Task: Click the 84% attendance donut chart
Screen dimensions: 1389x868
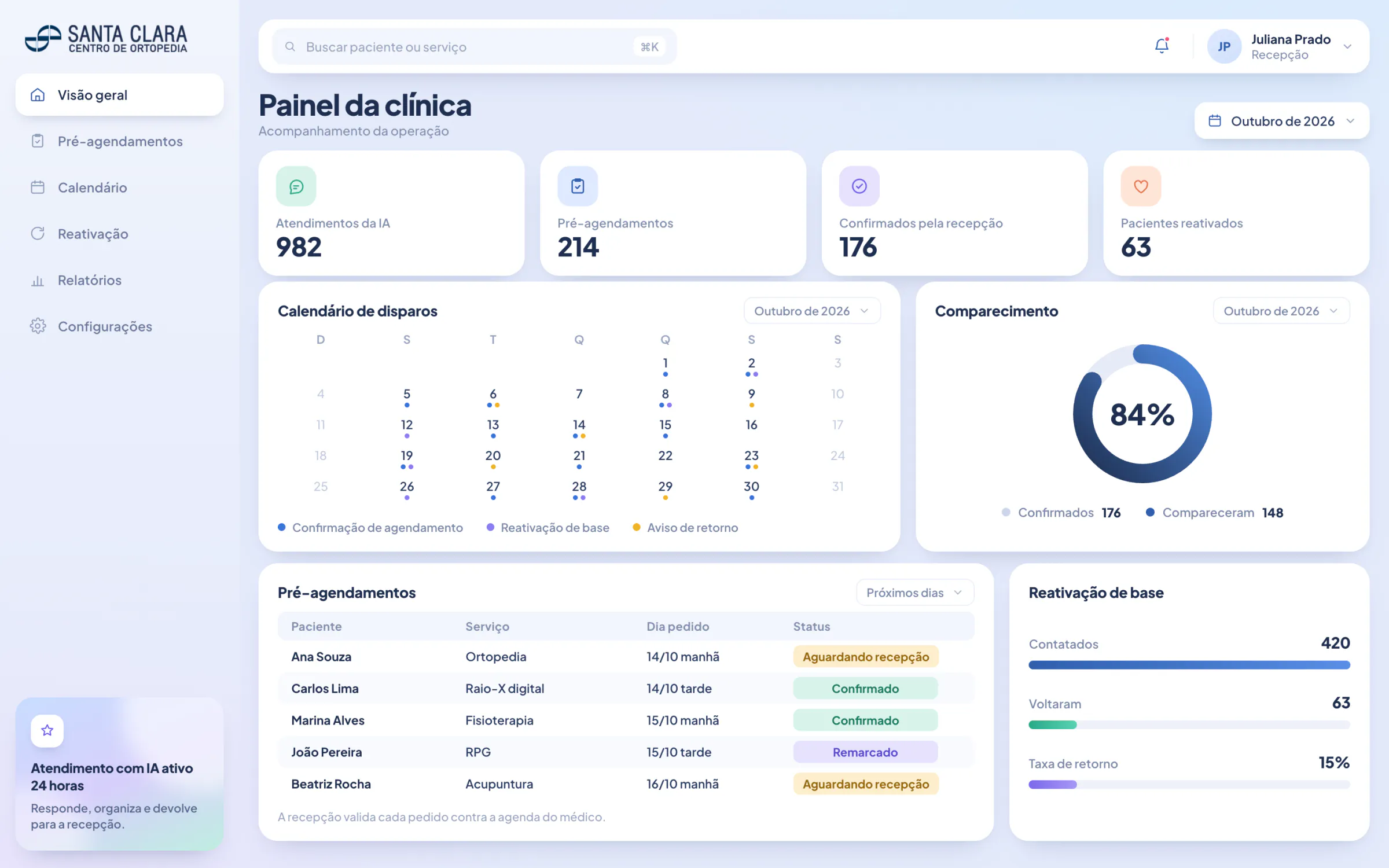Action: [x=1142, y=414]
